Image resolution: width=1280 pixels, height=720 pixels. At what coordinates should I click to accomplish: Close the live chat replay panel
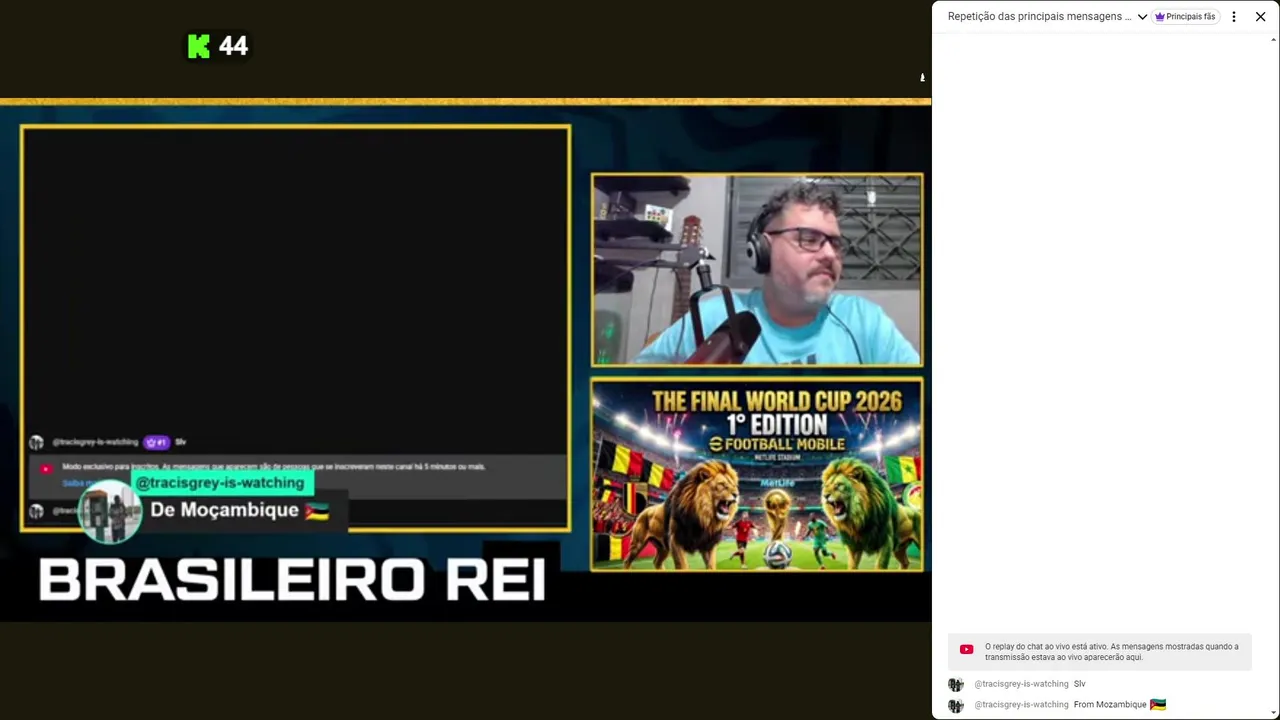tap(1260, 17)
